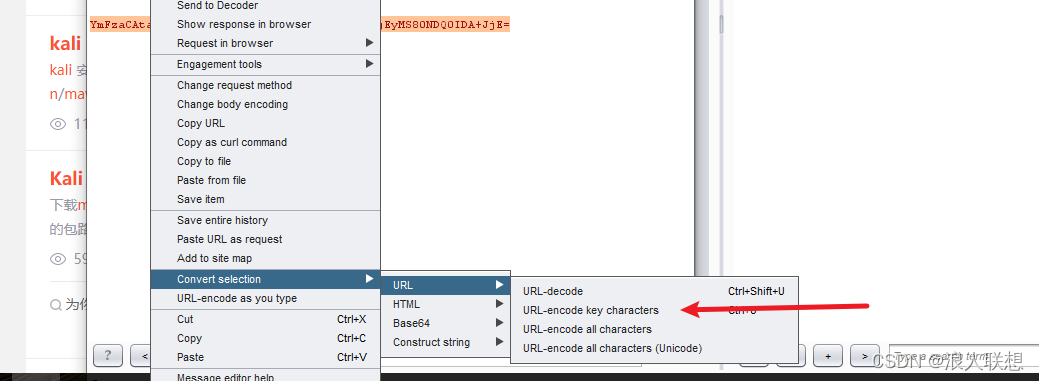Click the '>' next match button
1039x381 pixels.
click(865, 356)
